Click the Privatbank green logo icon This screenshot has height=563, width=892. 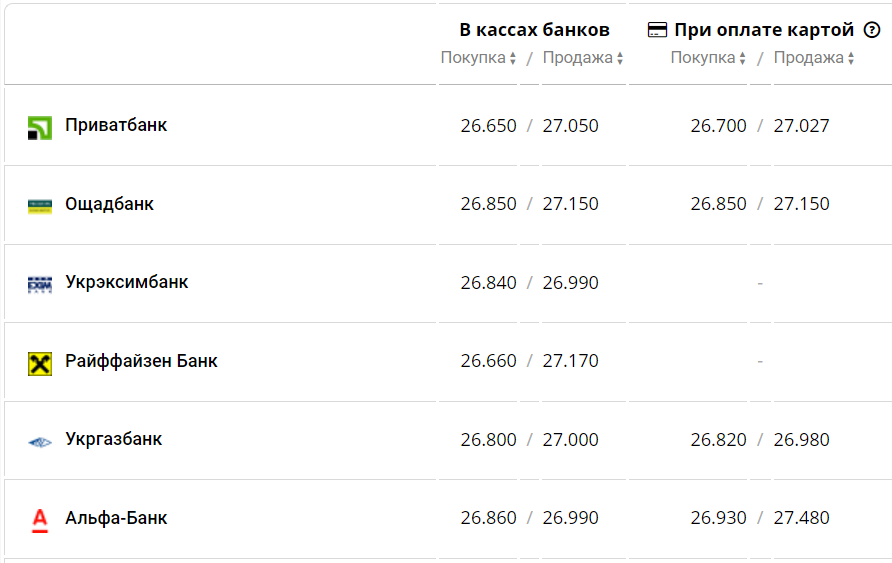point(40,128)
